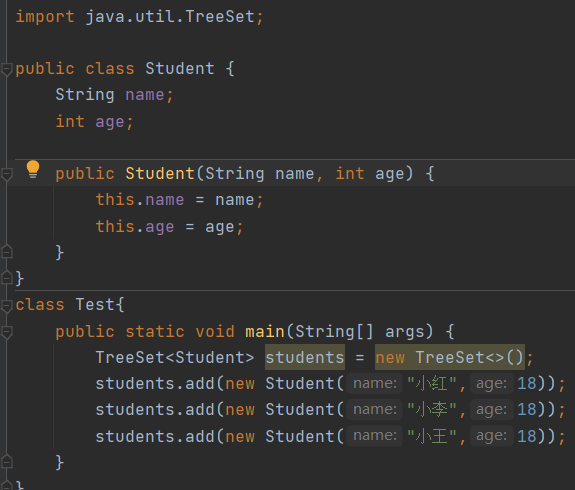575x490 pixels.
Task: Place the cursor on this.age assignment
Action: pyautogui.click(x=169, y=227)
